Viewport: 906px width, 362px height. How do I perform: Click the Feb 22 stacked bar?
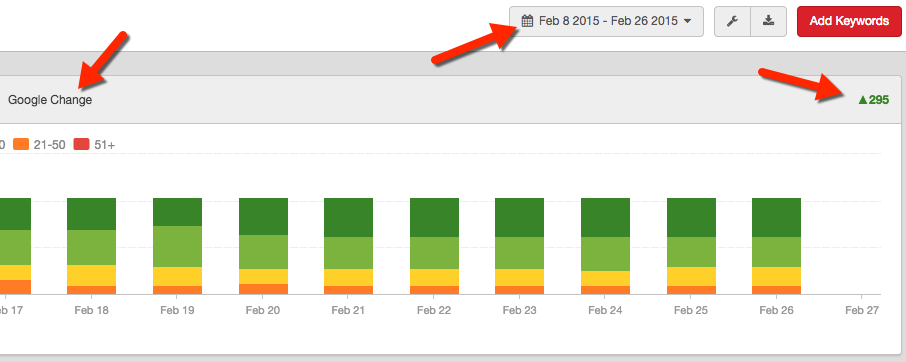point(435,246)
